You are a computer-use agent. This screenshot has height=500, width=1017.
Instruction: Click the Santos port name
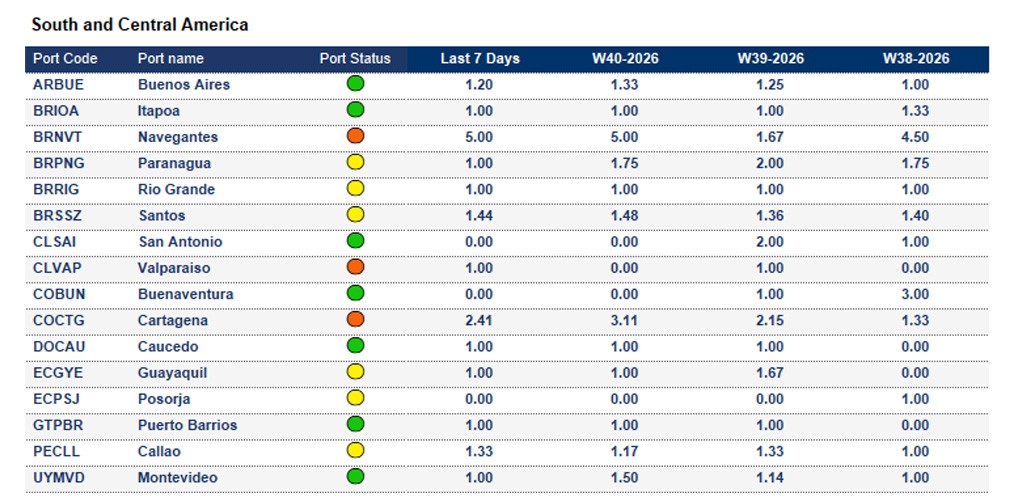pos(162,215)
